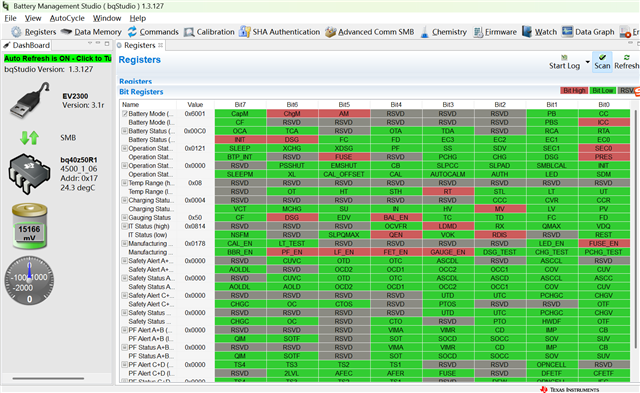Screen dimensions: 640x393
Task: Collapse the Temp Range register row
Action: click(125, 183)
